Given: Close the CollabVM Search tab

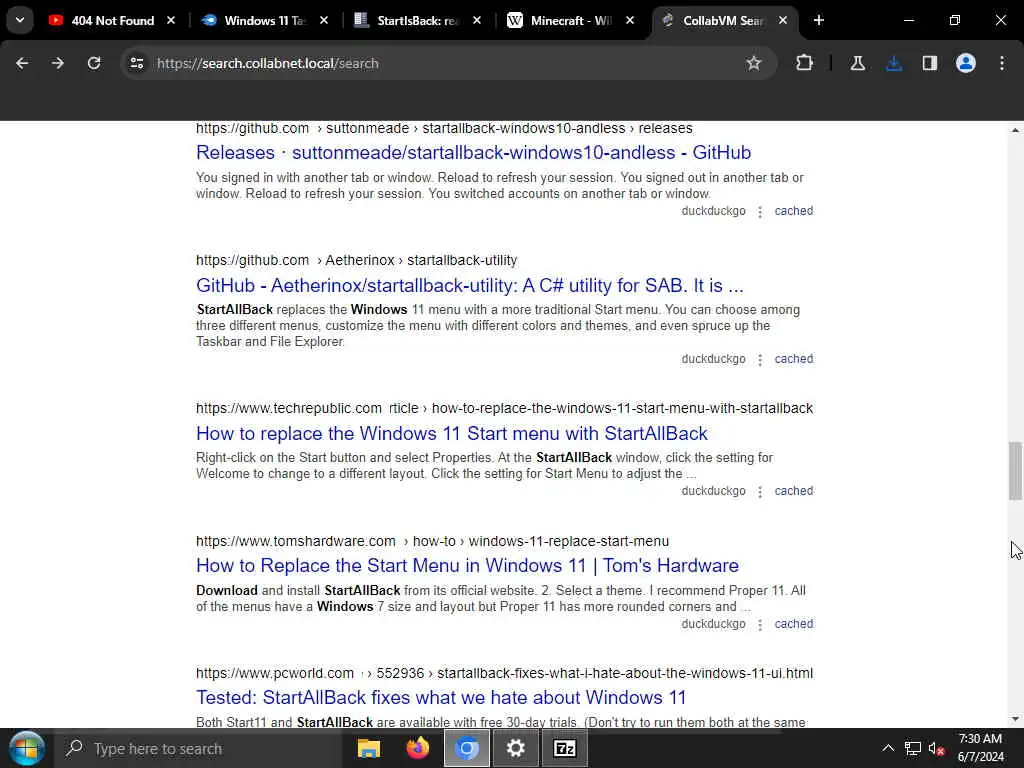Looking at the screenshot, I should 783,21.
